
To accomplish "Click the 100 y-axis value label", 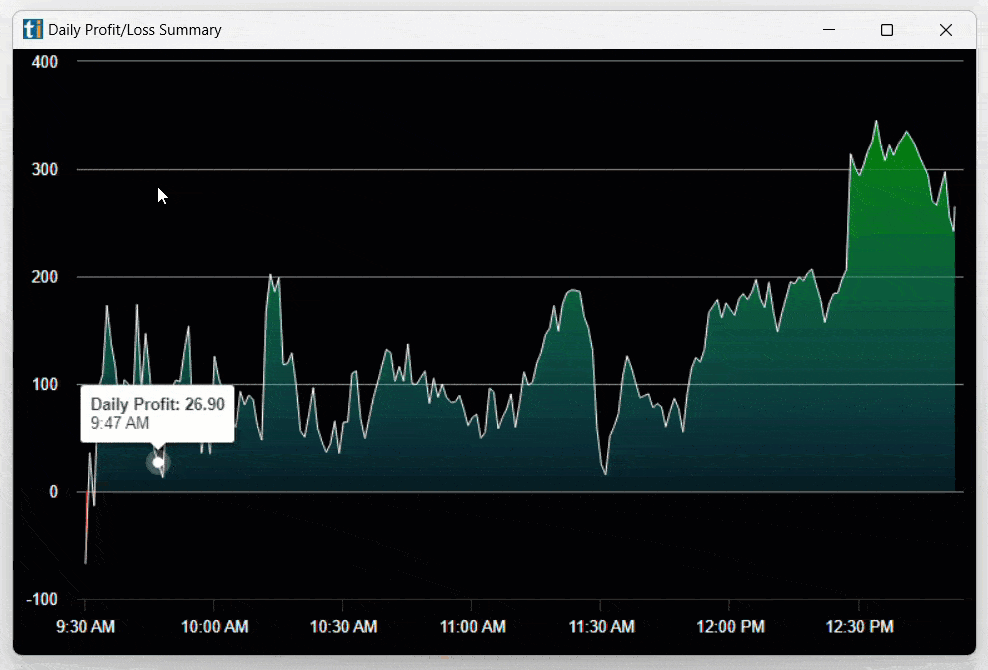I will pos(47,385).
